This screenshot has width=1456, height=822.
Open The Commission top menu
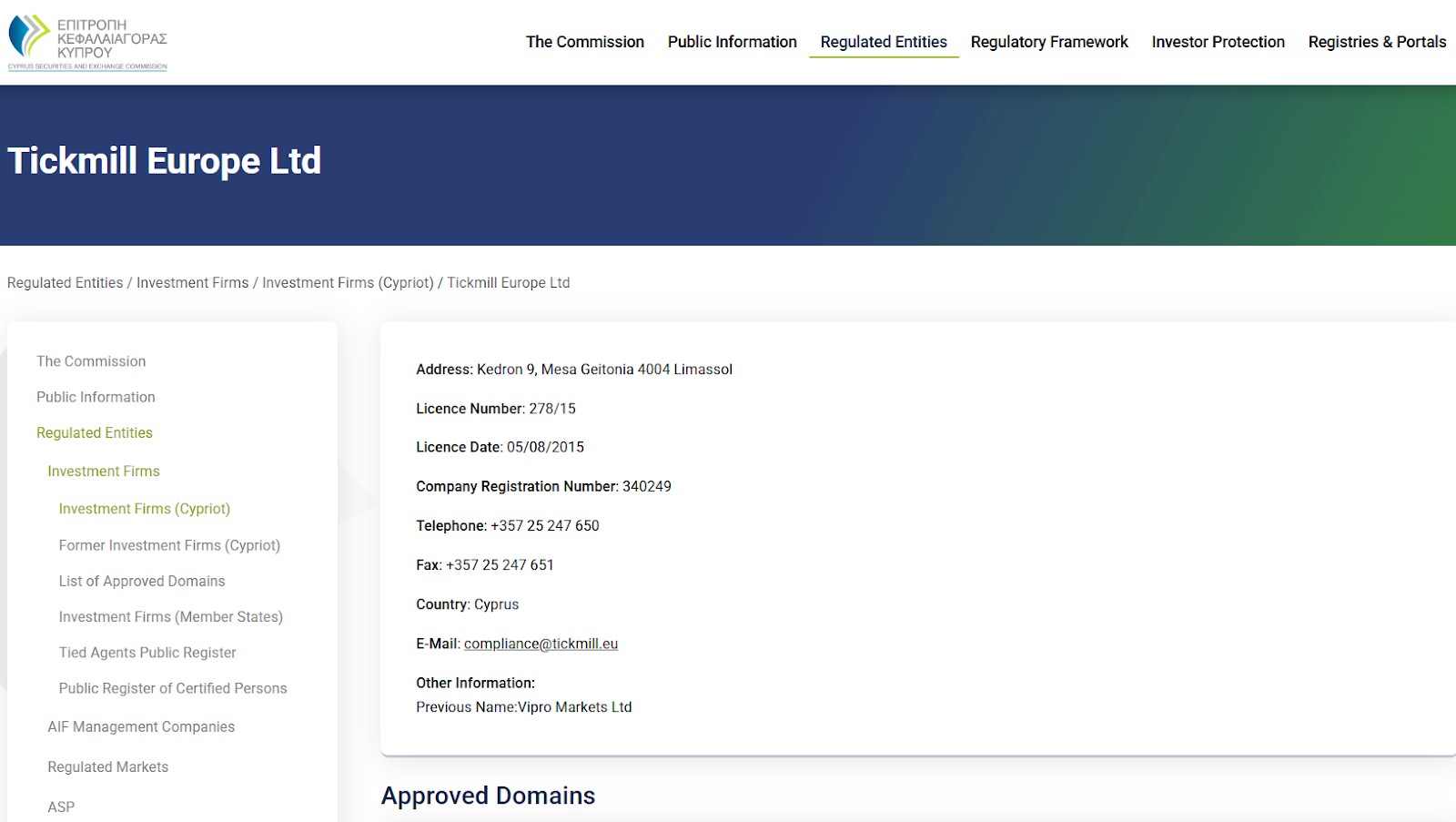tap(585, 42)
